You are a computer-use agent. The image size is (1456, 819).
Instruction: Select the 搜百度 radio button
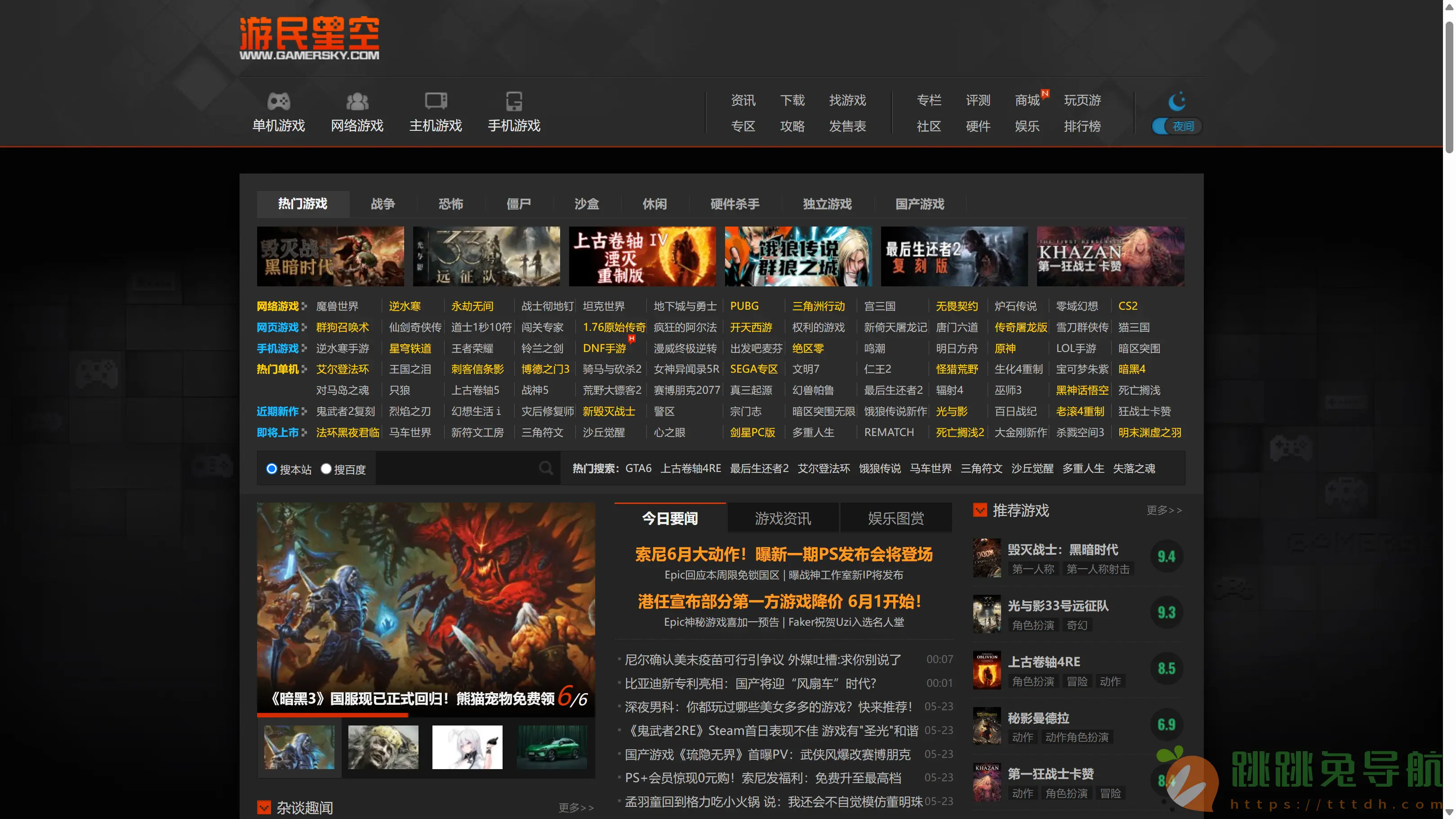(325, 468)
